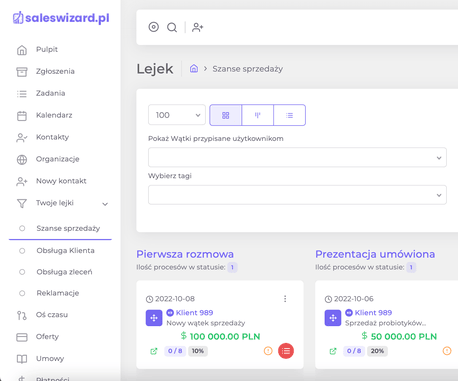Click the 100 000.00 PLN amount
The image size is (458, 381).
click(x=225, y=337)
